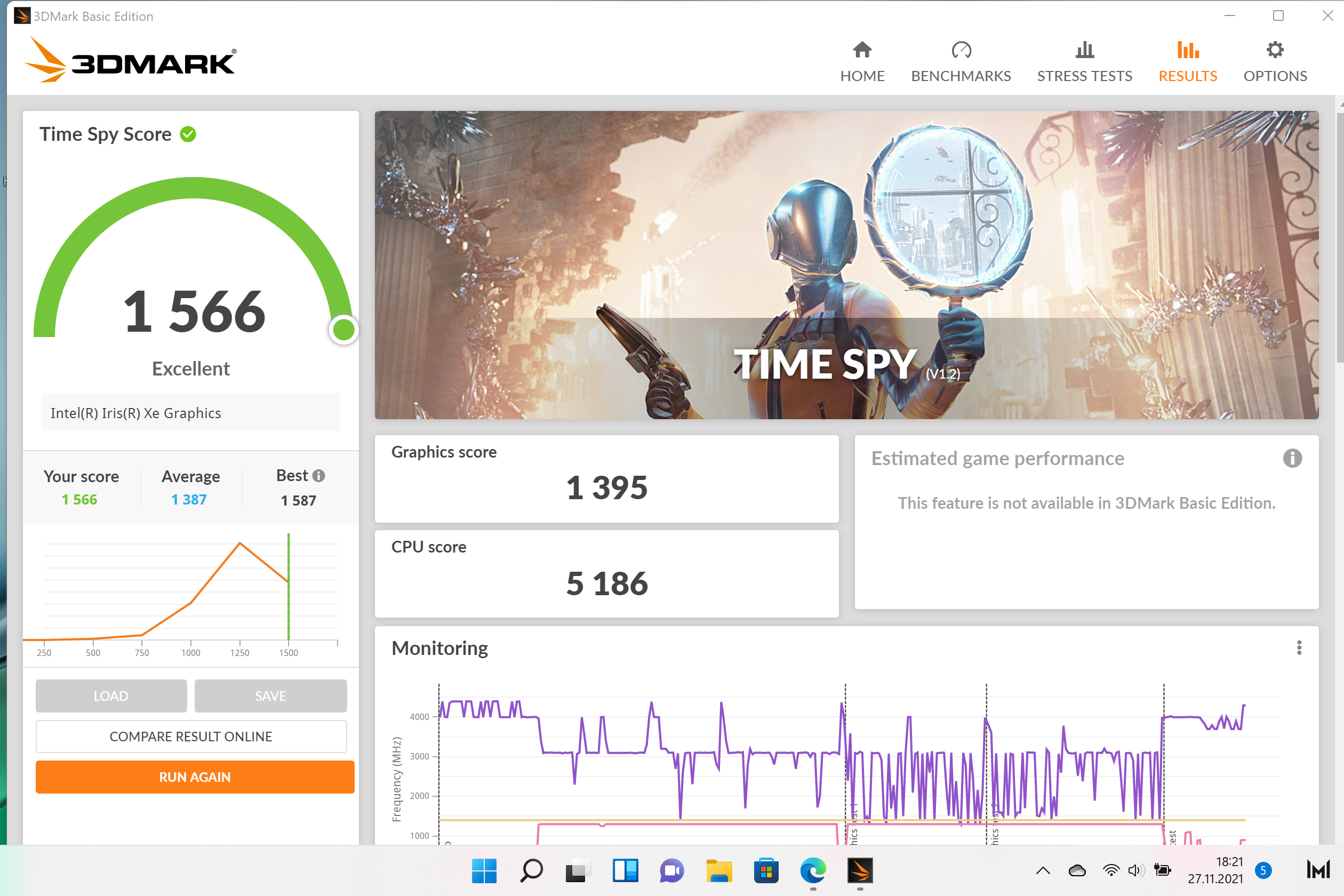The height and width of the screenshot is (896, 1344).
Task: Click COMPARE RESULT ONLINE button
Action: [191, 736]
